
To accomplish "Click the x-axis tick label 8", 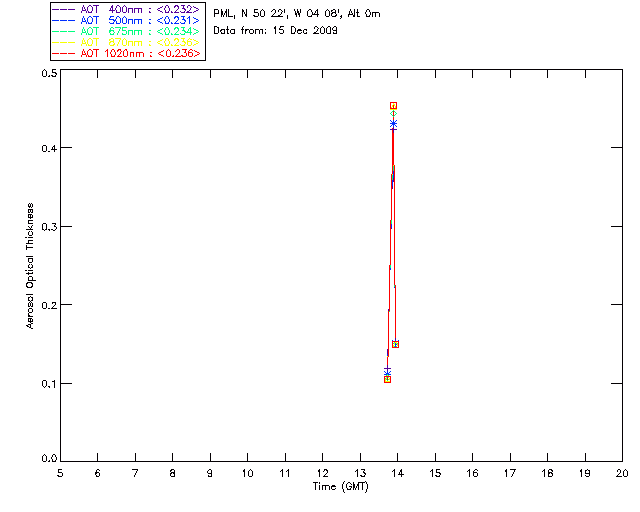I will click(x=173, y=473).
